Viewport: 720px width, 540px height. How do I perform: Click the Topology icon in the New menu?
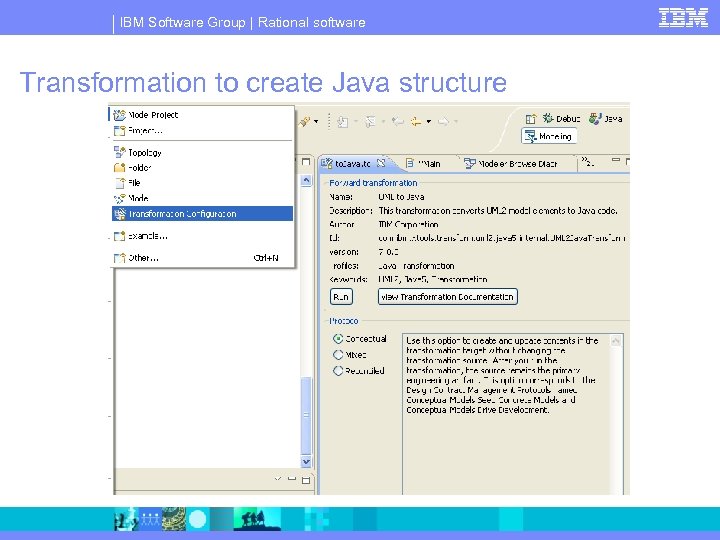pyautogui.click(x=119, y=152)
